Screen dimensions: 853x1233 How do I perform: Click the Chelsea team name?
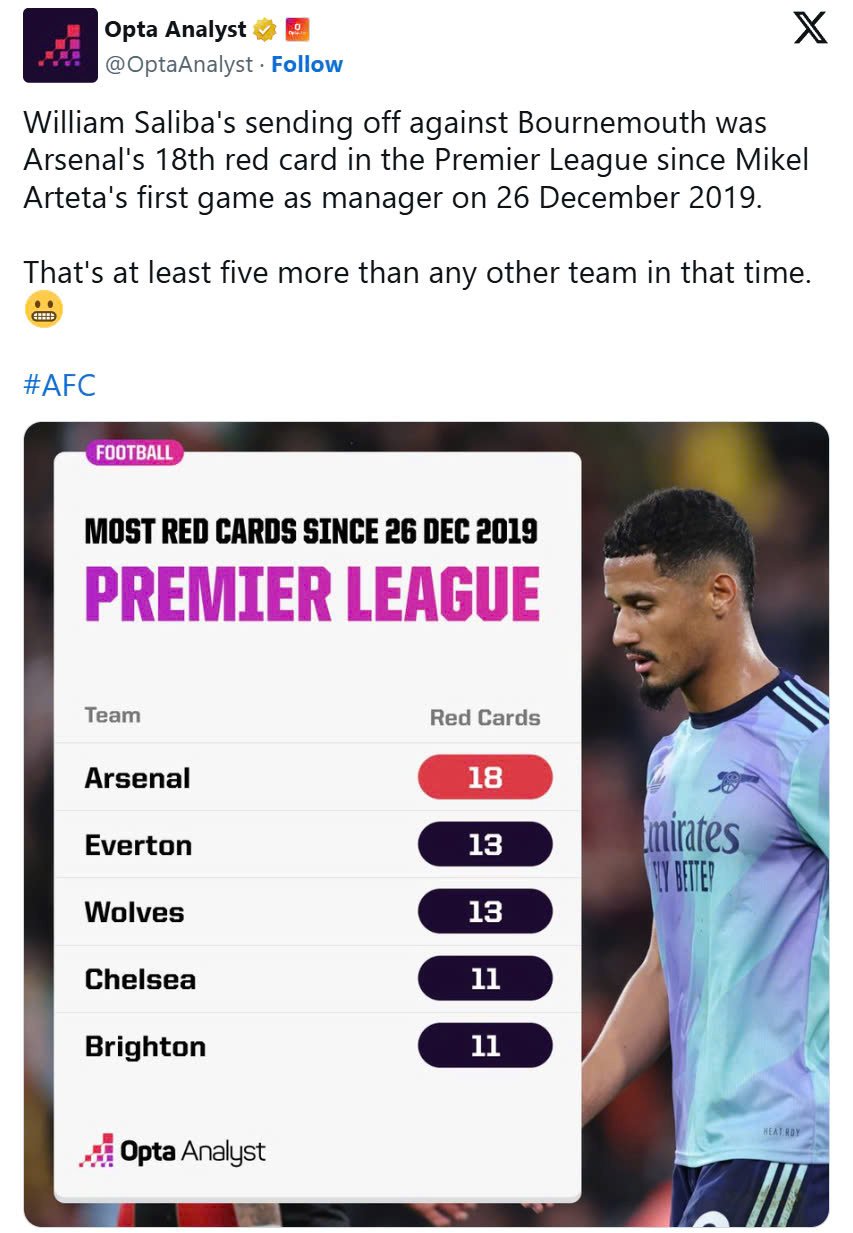point(140,979)
